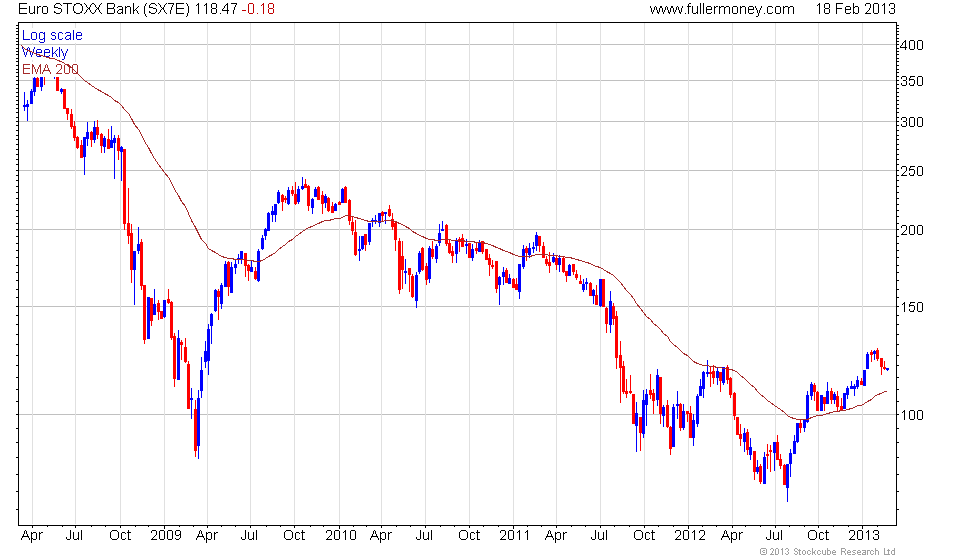This screenshot has height=560, width=980.
Task: Click the 'Weekly' timeframe label
Action: [45, 52]
